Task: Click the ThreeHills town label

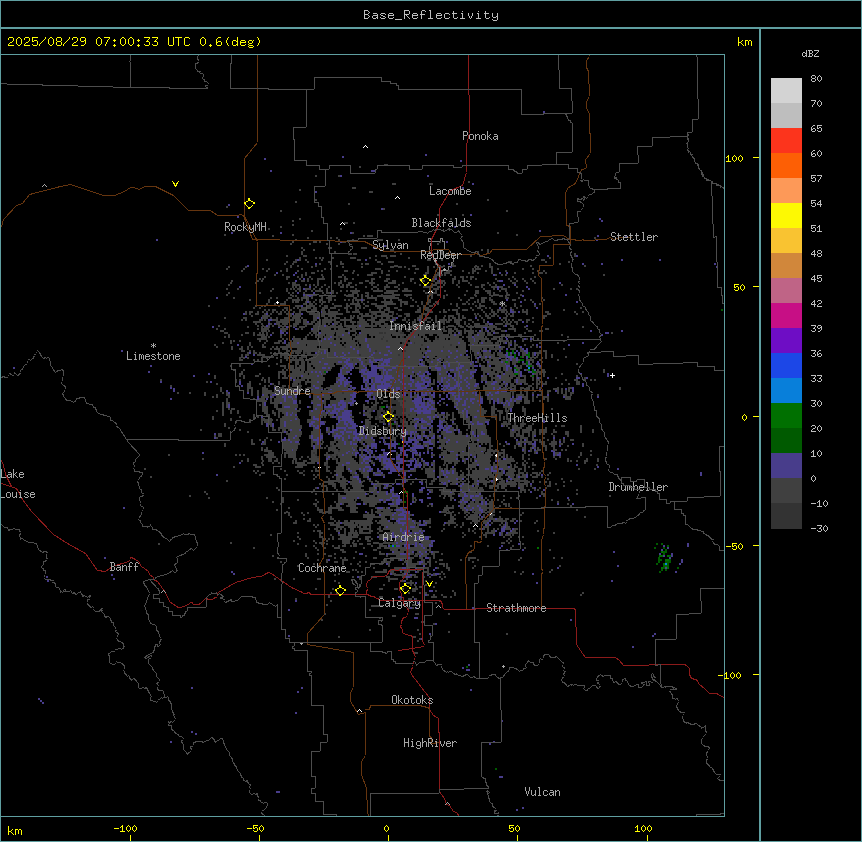Action: [x=537, y=418]
